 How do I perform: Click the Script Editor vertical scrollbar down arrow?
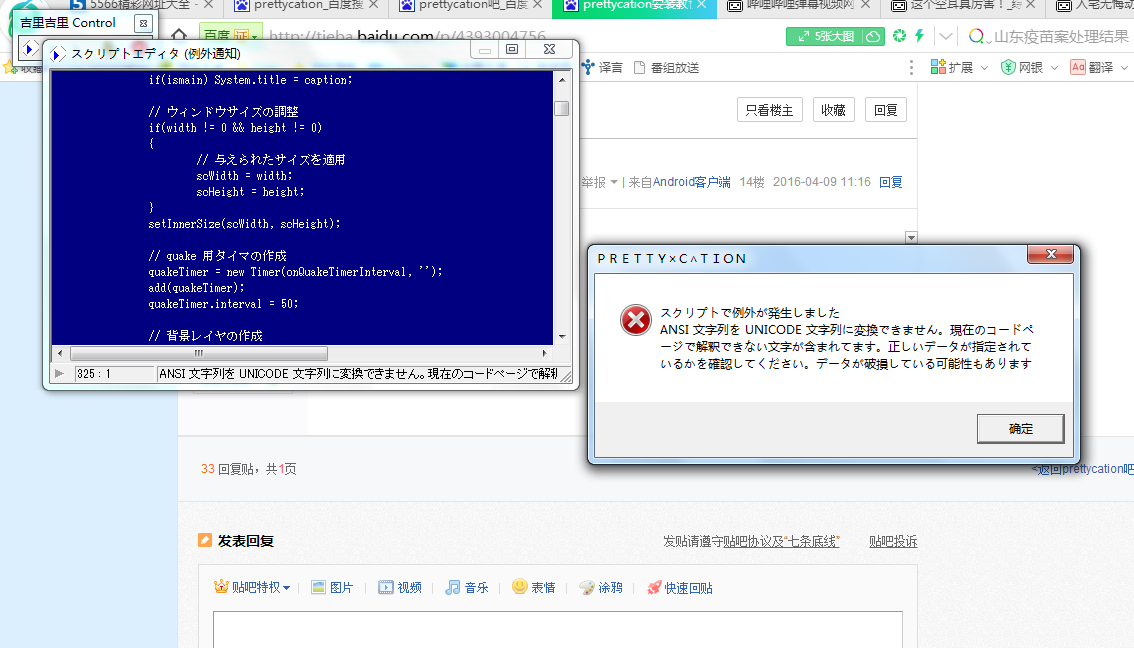tap(562, 337)
